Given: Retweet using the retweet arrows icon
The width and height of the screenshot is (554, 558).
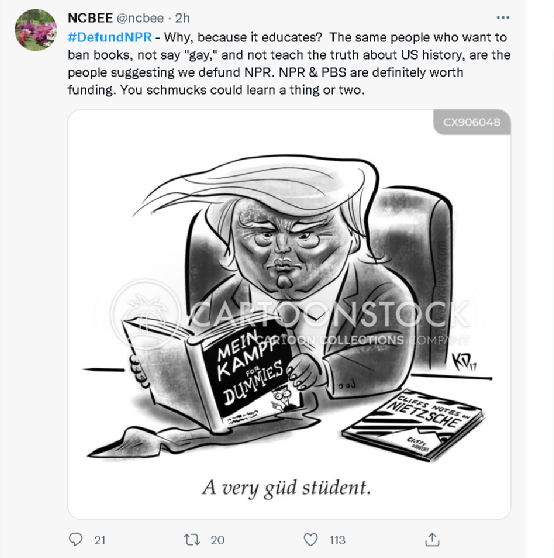Looking at the screenshot, I should (192, 540).
